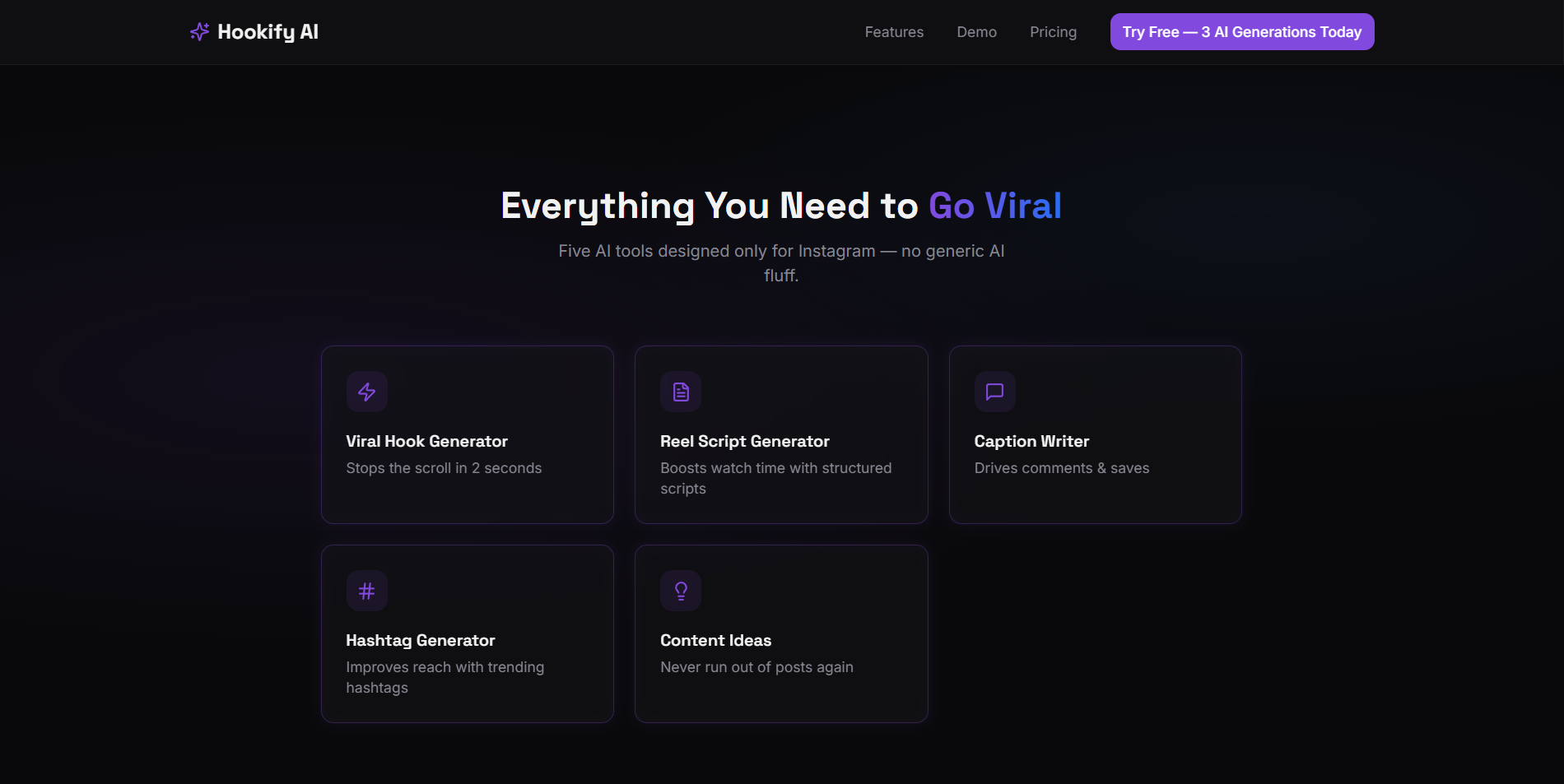Select the lightning bolt Viral Hook Generator icon
This screenshot has width=1564, height=784.
coord(366,392)
